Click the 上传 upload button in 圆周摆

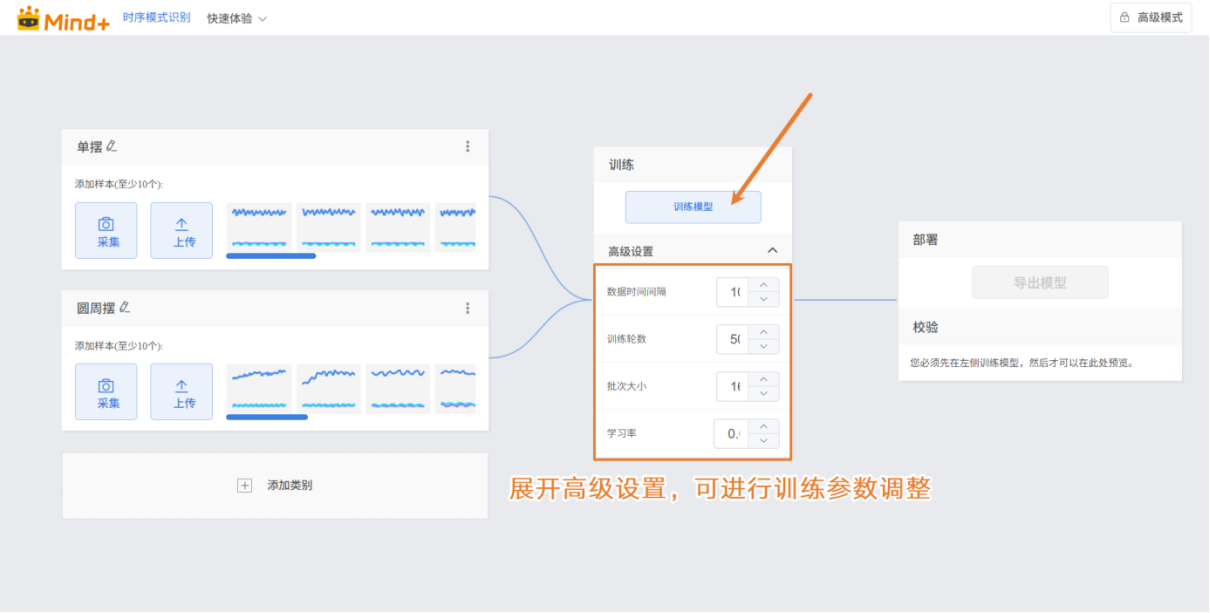point(182,391)
